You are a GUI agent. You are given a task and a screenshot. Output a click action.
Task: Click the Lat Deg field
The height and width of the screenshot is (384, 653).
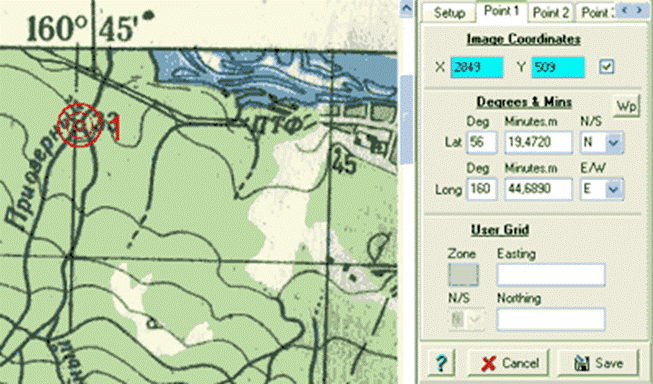482,142
